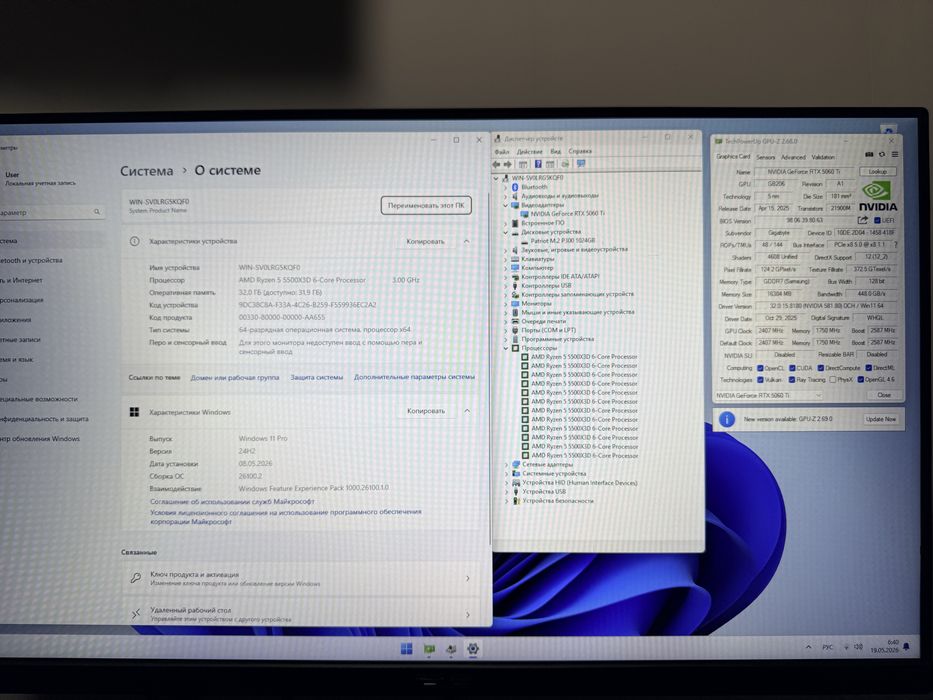
Task: Open the Файл menu in Device Manager
Action: (502, 152)
